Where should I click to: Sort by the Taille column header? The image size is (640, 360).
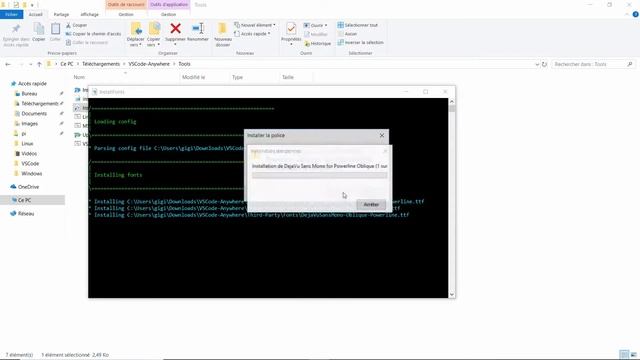pyautogui.click(x=288, y=77)
